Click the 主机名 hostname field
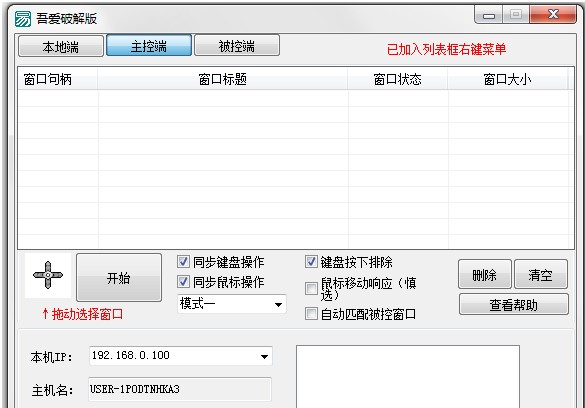Viewport: 585px width, 408px height. point(180,389)
